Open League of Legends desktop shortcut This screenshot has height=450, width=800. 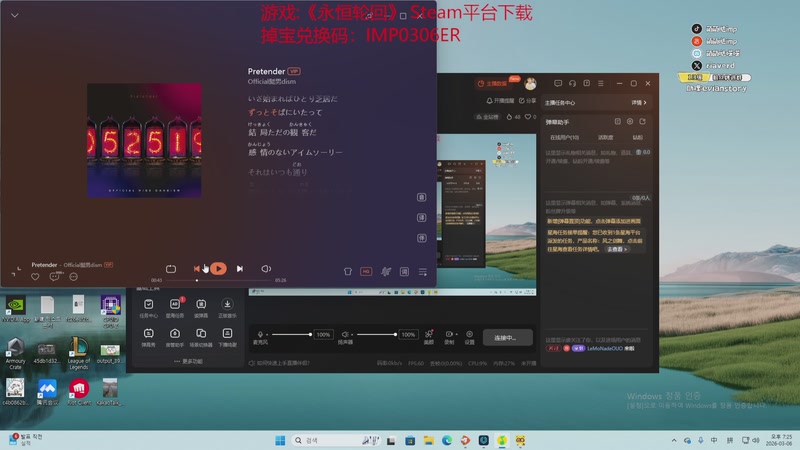pyautogui.click(x=78, y=354)
